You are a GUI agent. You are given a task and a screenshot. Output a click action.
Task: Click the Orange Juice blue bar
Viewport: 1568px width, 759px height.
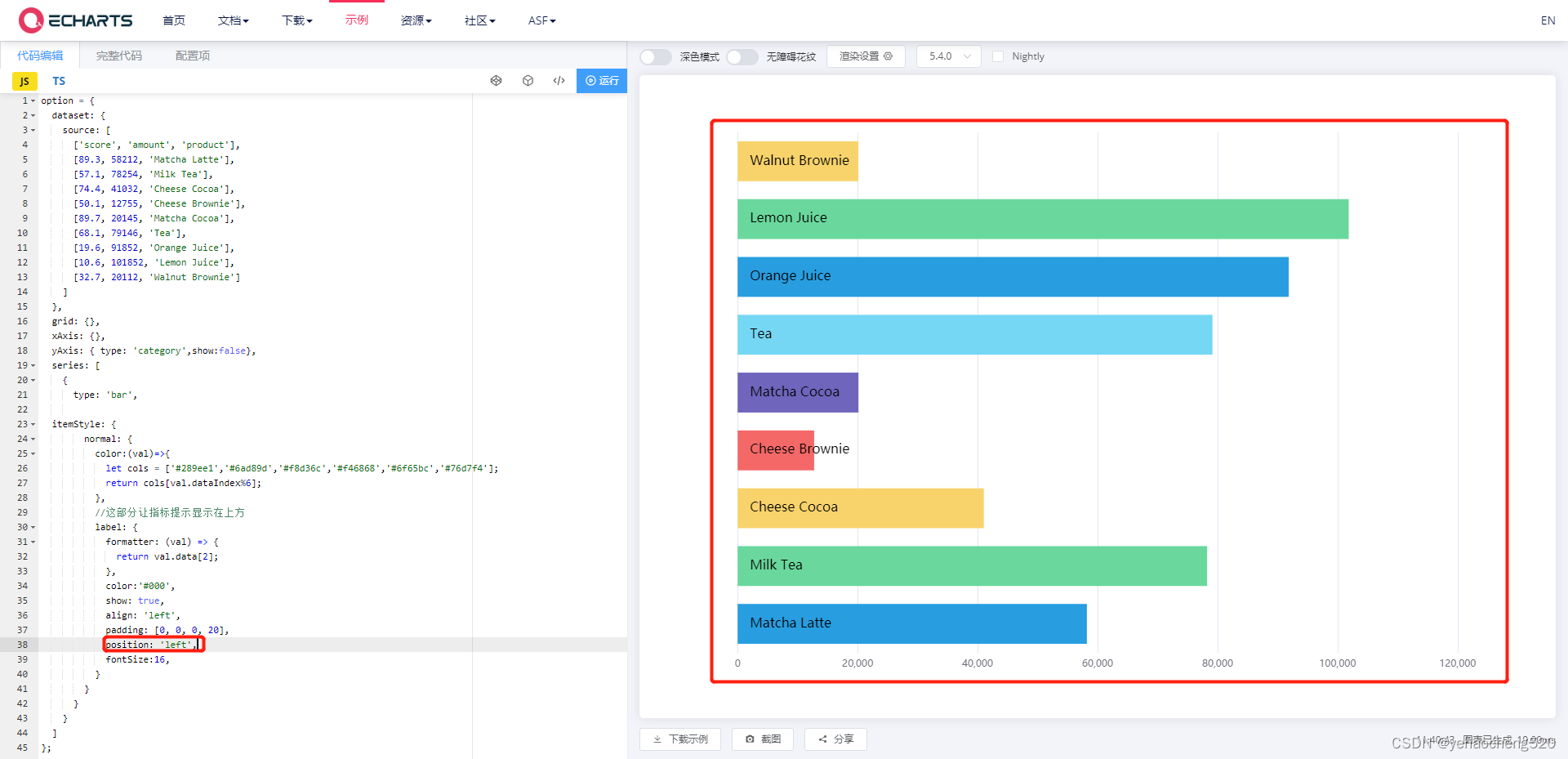(1013, 277)
